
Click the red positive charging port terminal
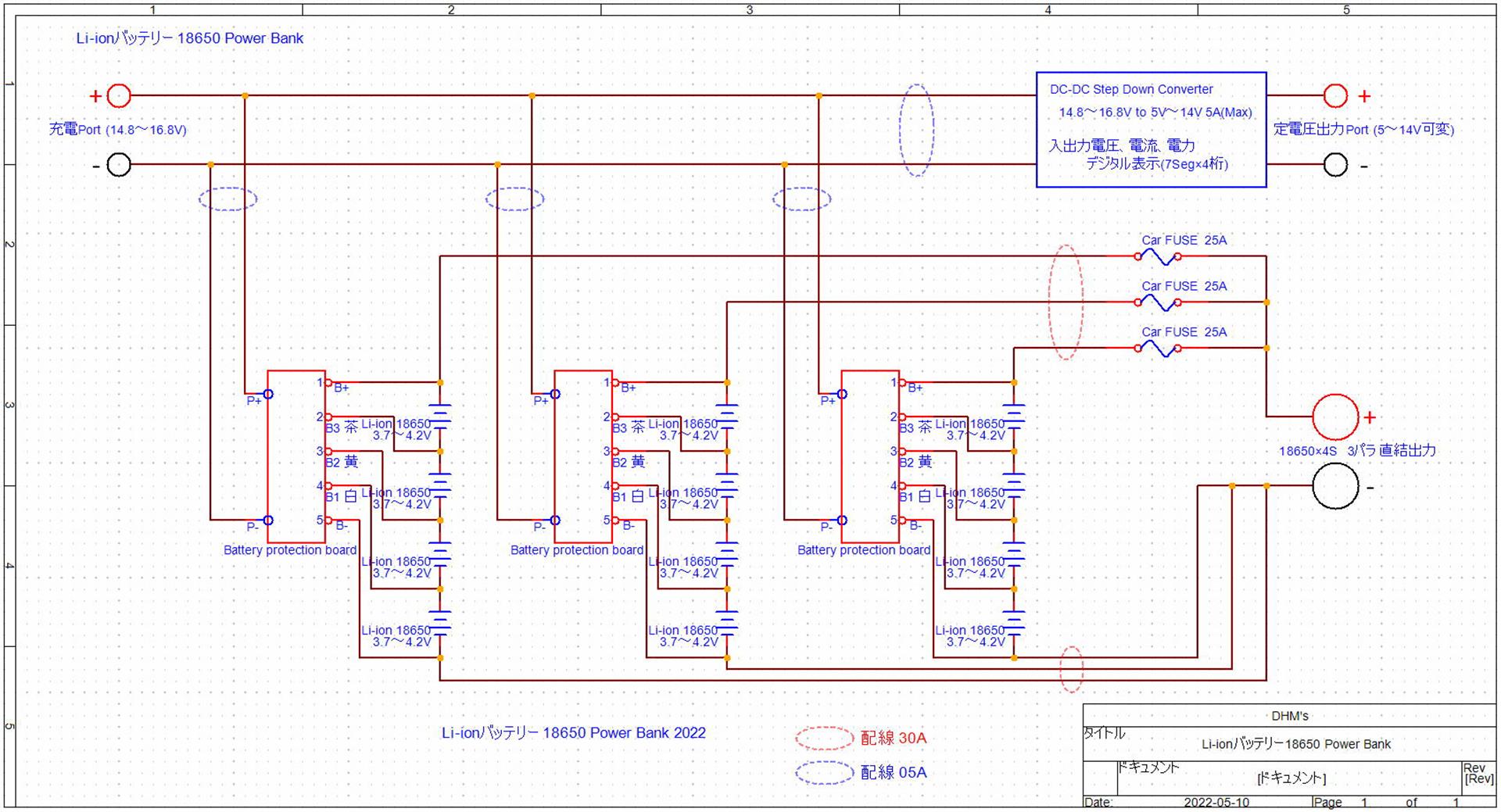tap(118, 96)
